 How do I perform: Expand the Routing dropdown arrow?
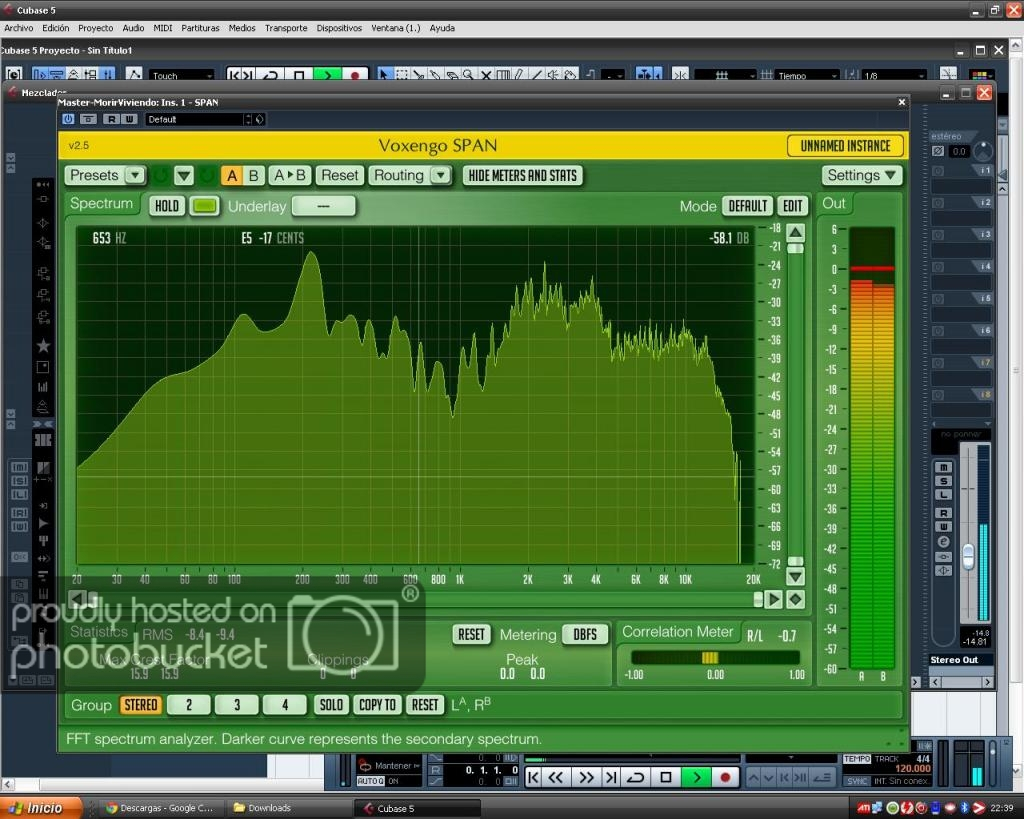click(x=440, y=175)
